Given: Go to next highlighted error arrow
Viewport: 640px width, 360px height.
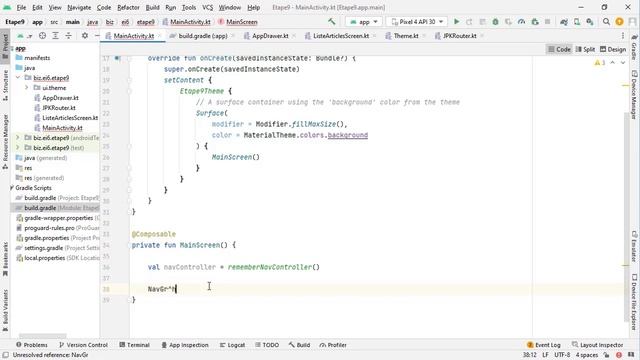Looking at the screenshot, I should coord(623,62).
